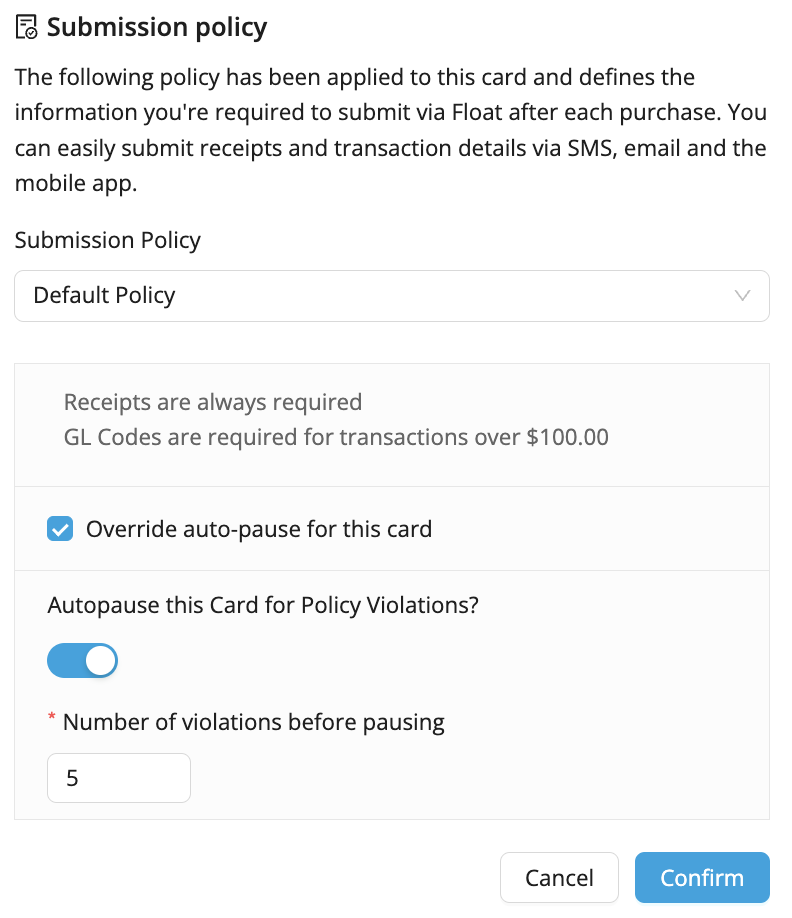The image size is (792, 918).
Task: Click the Number of violations before pausing label
Action: [253, 722]
